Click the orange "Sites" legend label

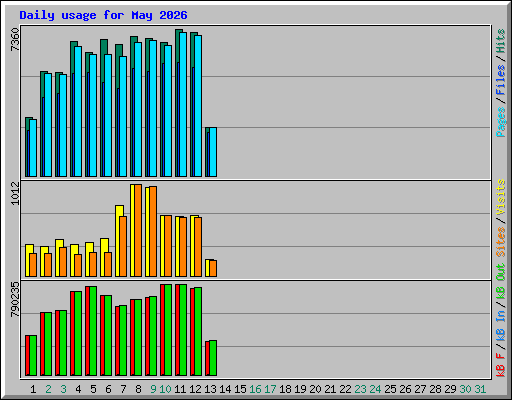[501, 242]
